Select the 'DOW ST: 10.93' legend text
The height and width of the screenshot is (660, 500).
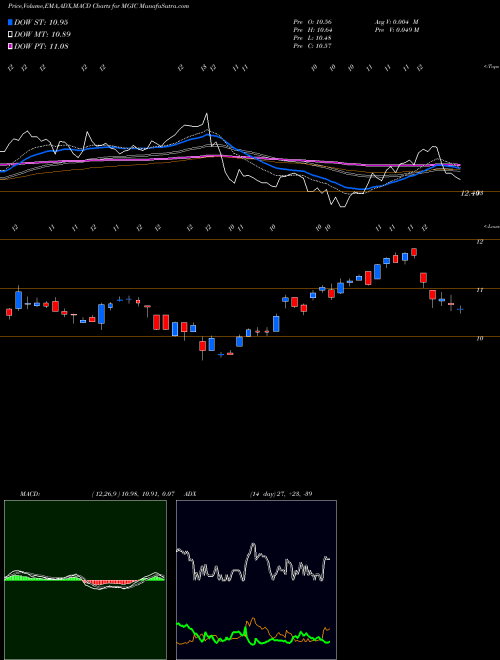[x=41, y=22]
